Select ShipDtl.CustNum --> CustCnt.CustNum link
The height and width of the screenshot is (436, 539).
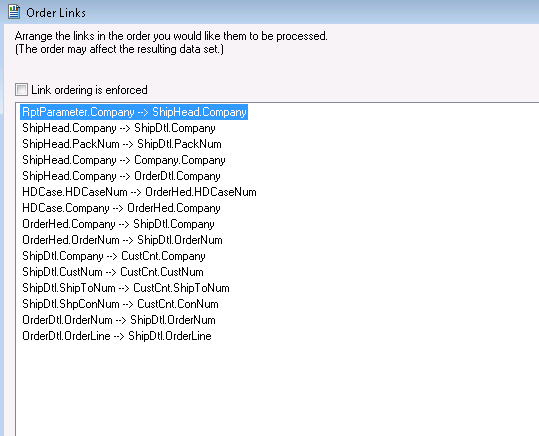pyautogui.click(x=113, y=272)
